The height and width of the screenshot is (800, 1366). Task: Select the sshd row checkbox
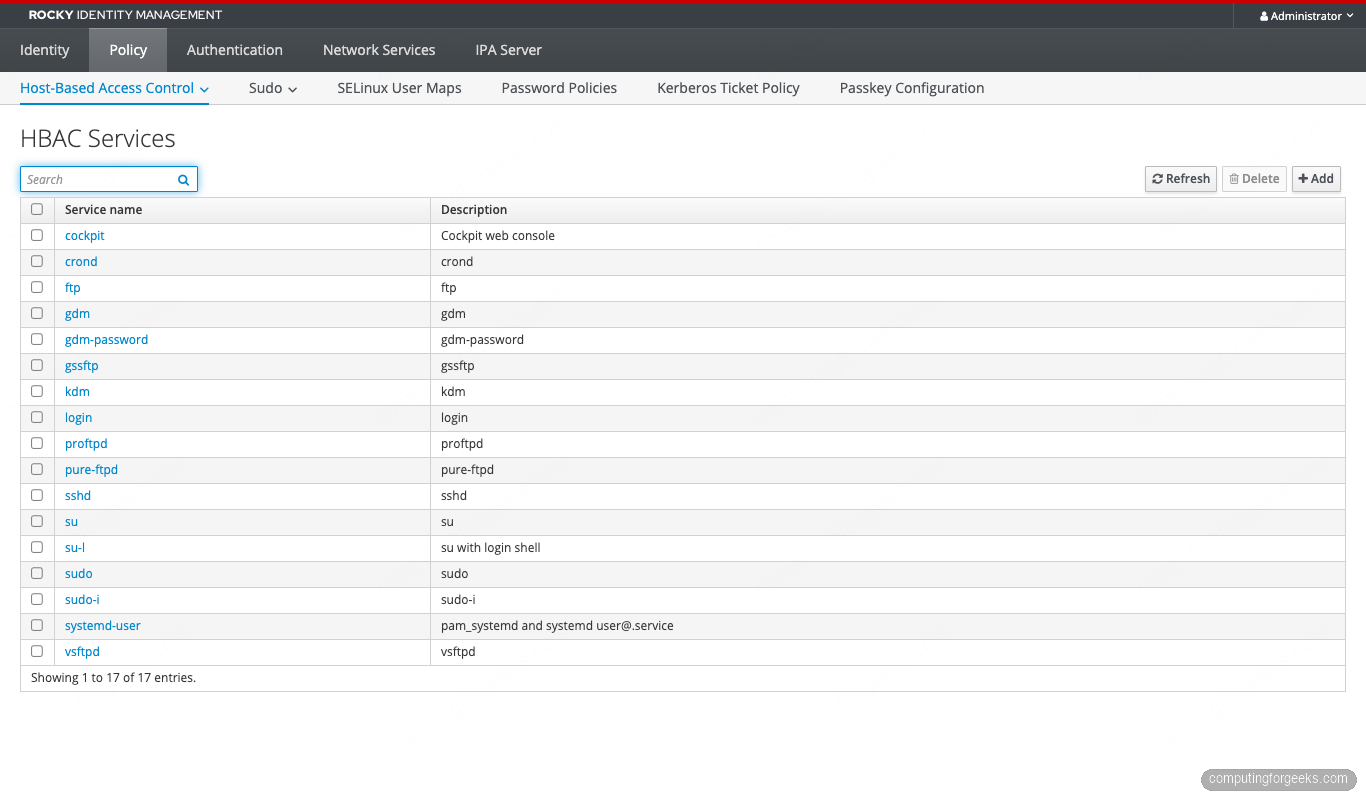37,495
